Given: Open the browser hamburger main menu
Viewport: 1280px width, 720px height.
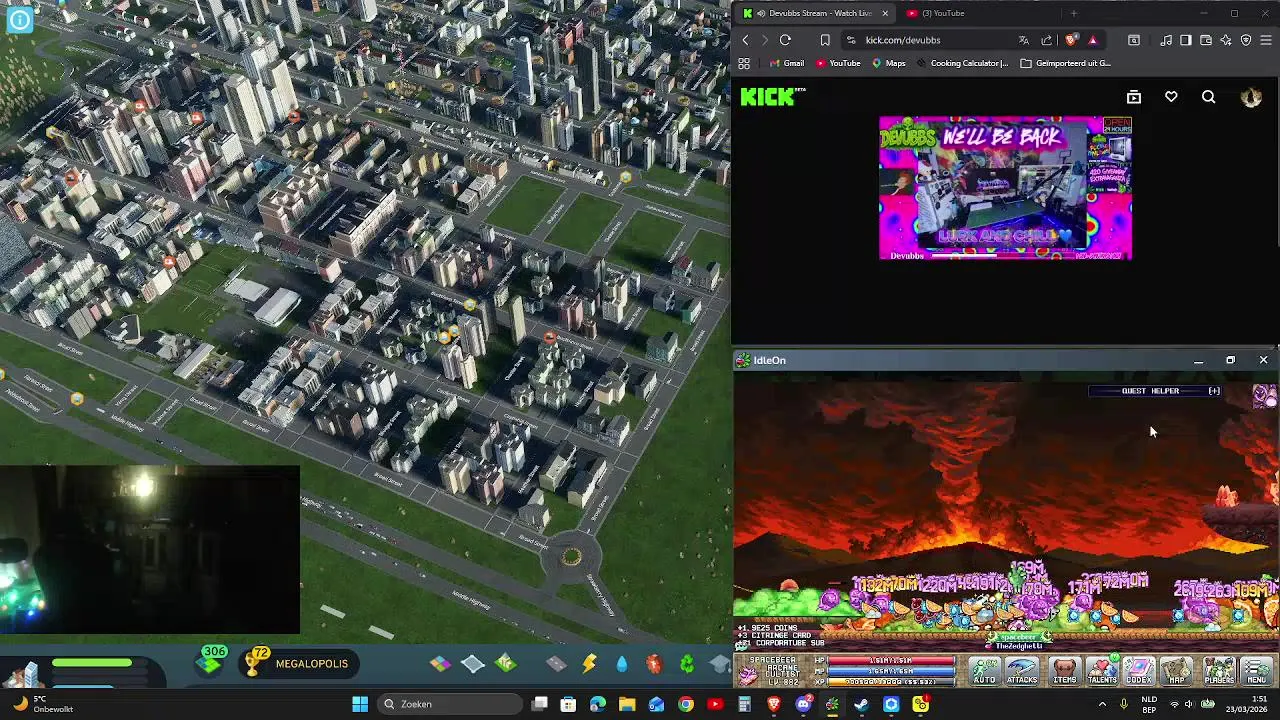Looking at the screenshot, I should (x=1266, y=40).
